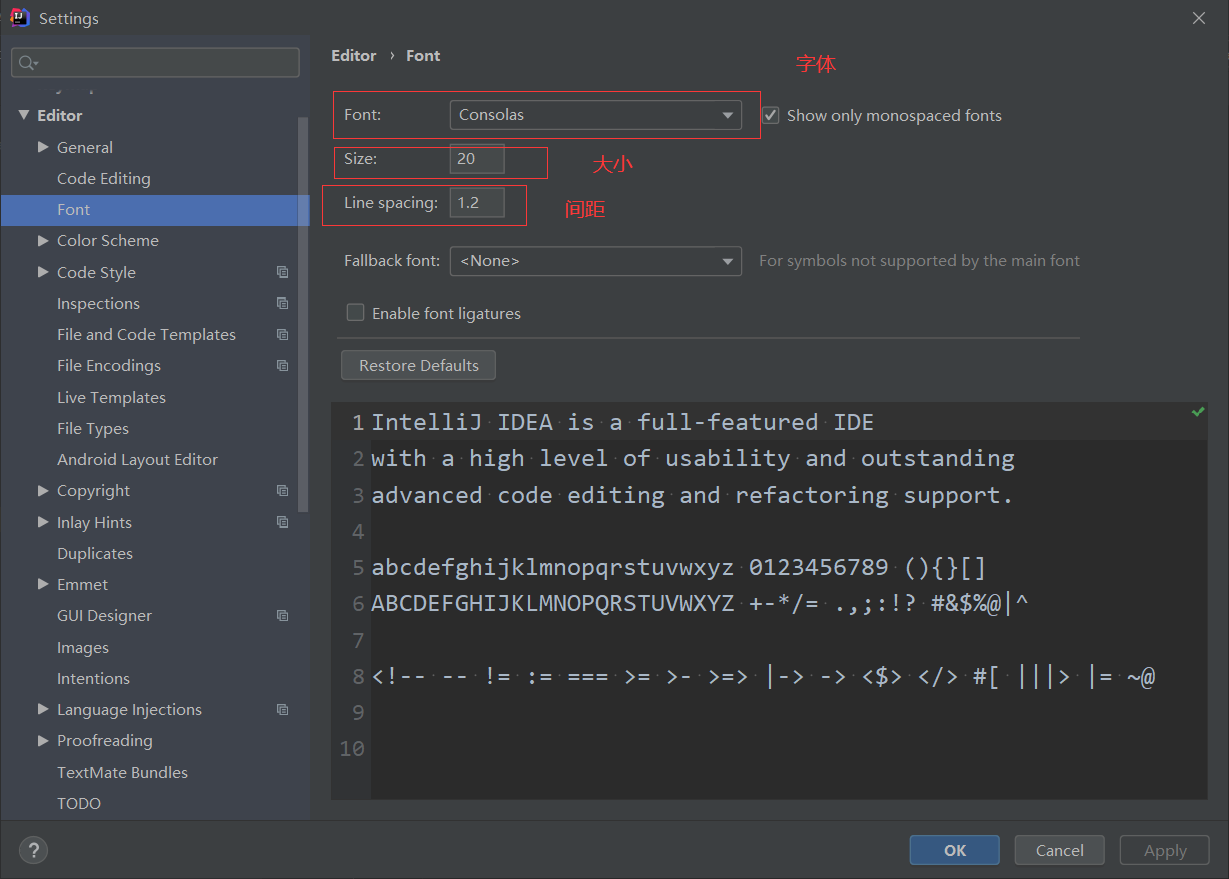Click the IntelliJ IDEA logo in title bar

(20, 18)
